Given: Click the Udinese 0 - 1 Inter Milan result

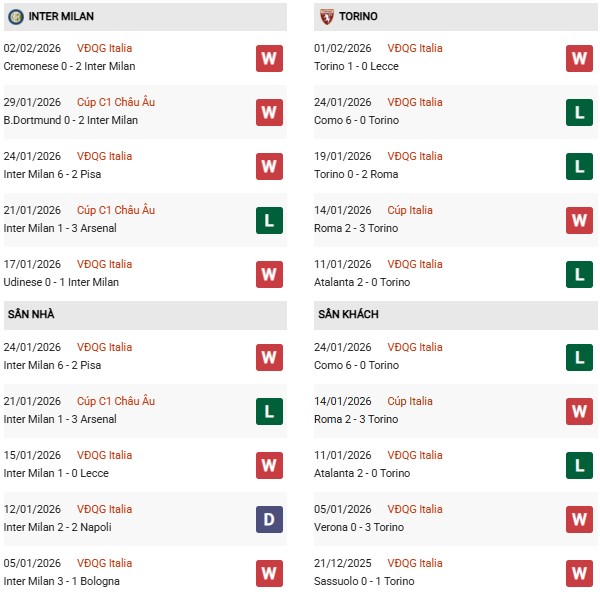Looking at the screenshot, I should pyautogui.click(x=61, y=282).
